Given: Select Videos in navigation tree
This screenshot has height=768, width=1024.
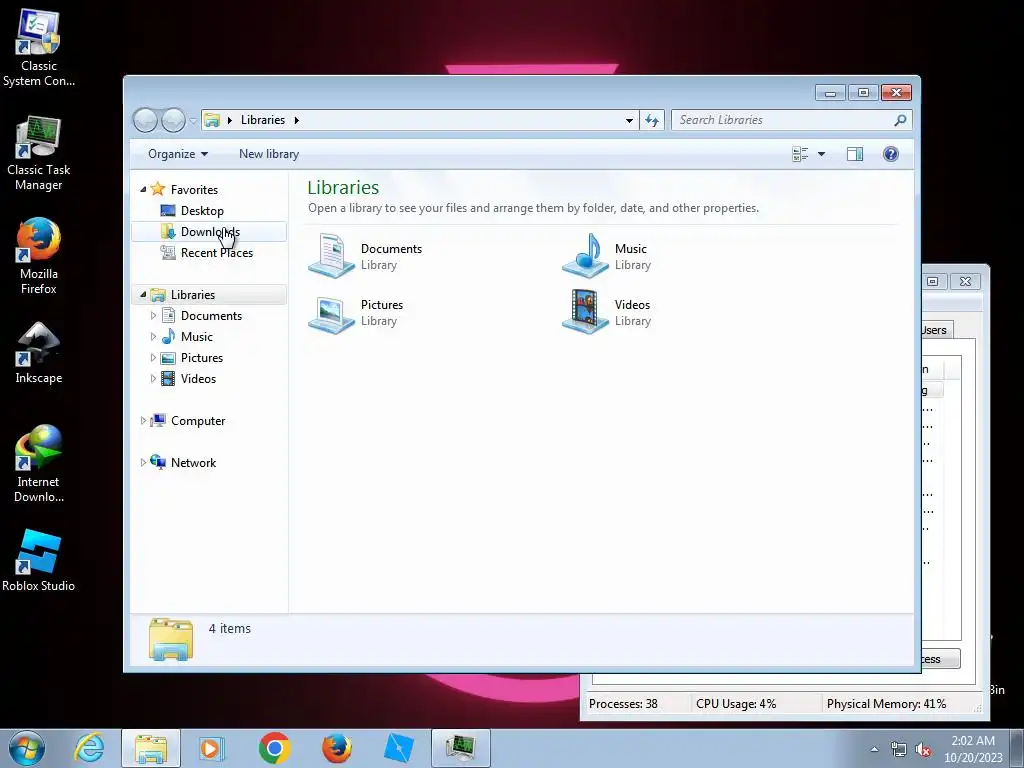Looking at the screenshot, I should [x=198, y=379].
